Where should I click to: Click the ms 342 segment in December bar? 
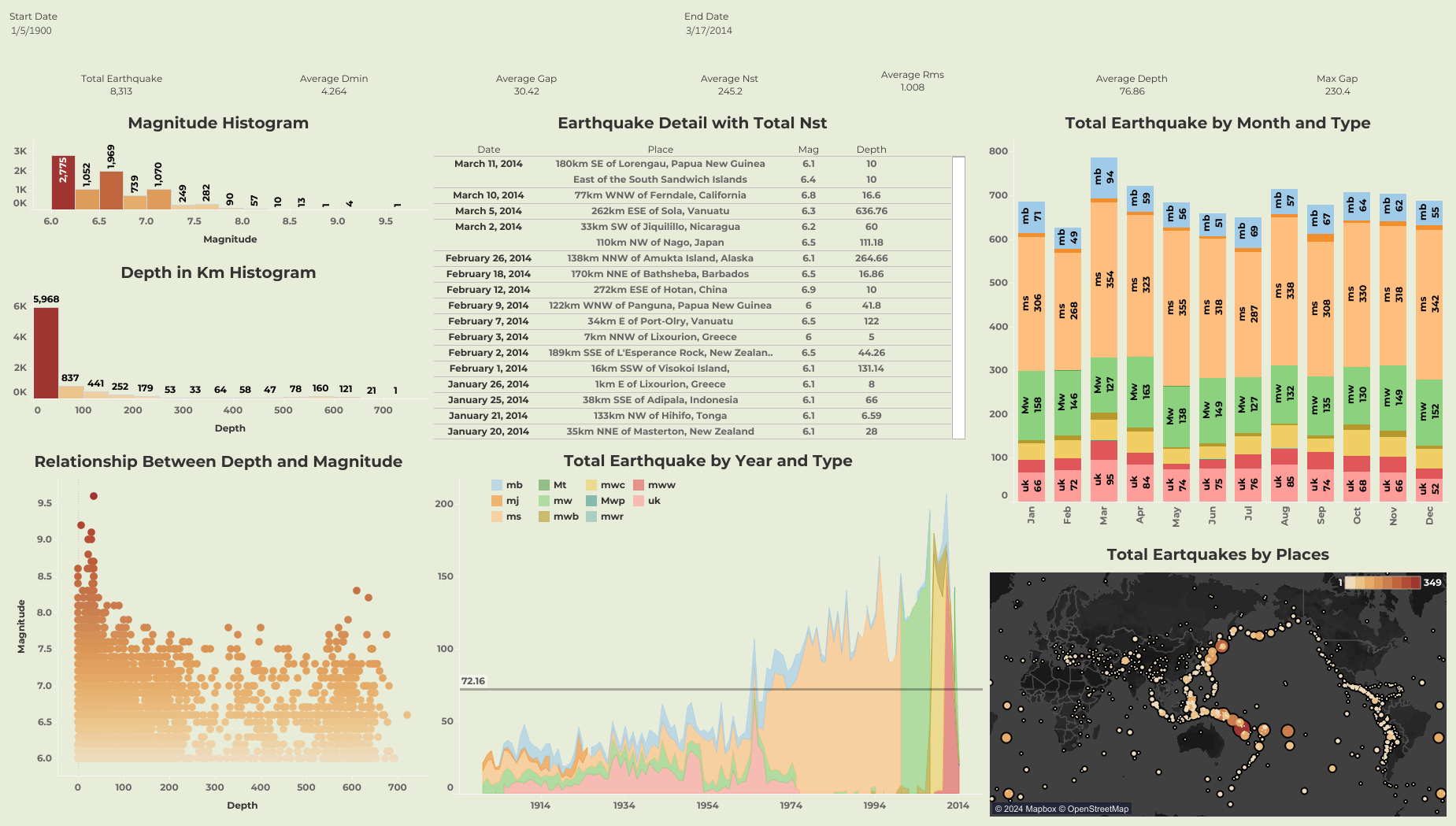[x=1429, y=305]
